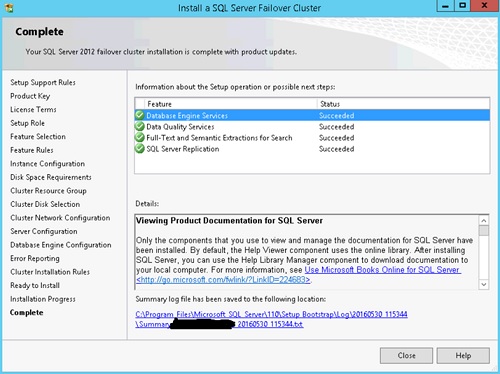Click the Database Engine Configuration step
Image resolution: width=500 pixels, height=374 pixels.
(x=61, y=245)
